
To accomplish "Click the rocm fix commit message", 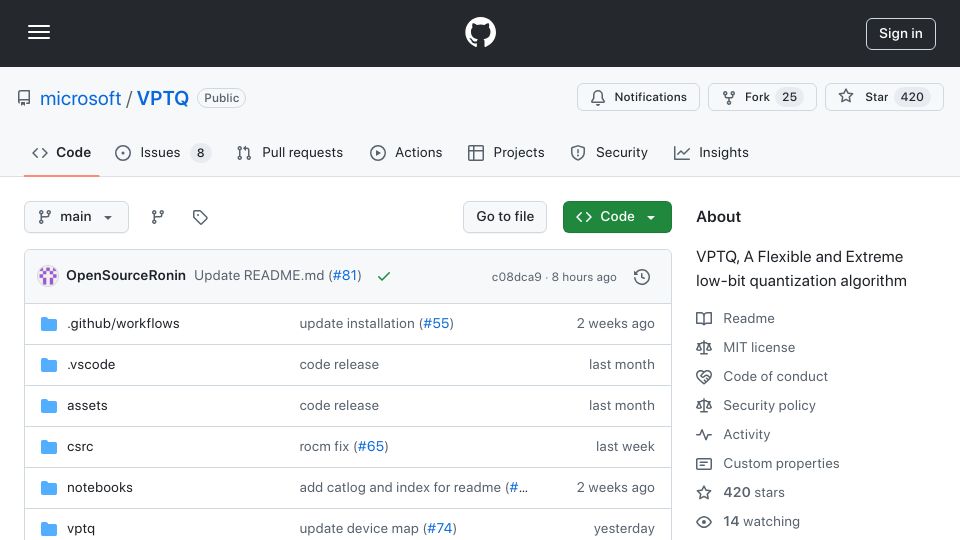I will tap(324, 446).
